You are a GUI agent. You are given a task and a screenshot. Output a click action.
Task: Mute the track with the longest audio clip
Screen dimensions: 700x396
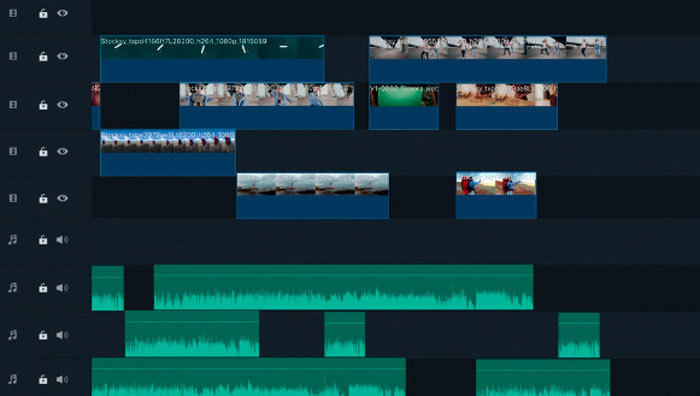tap(62, 288)
